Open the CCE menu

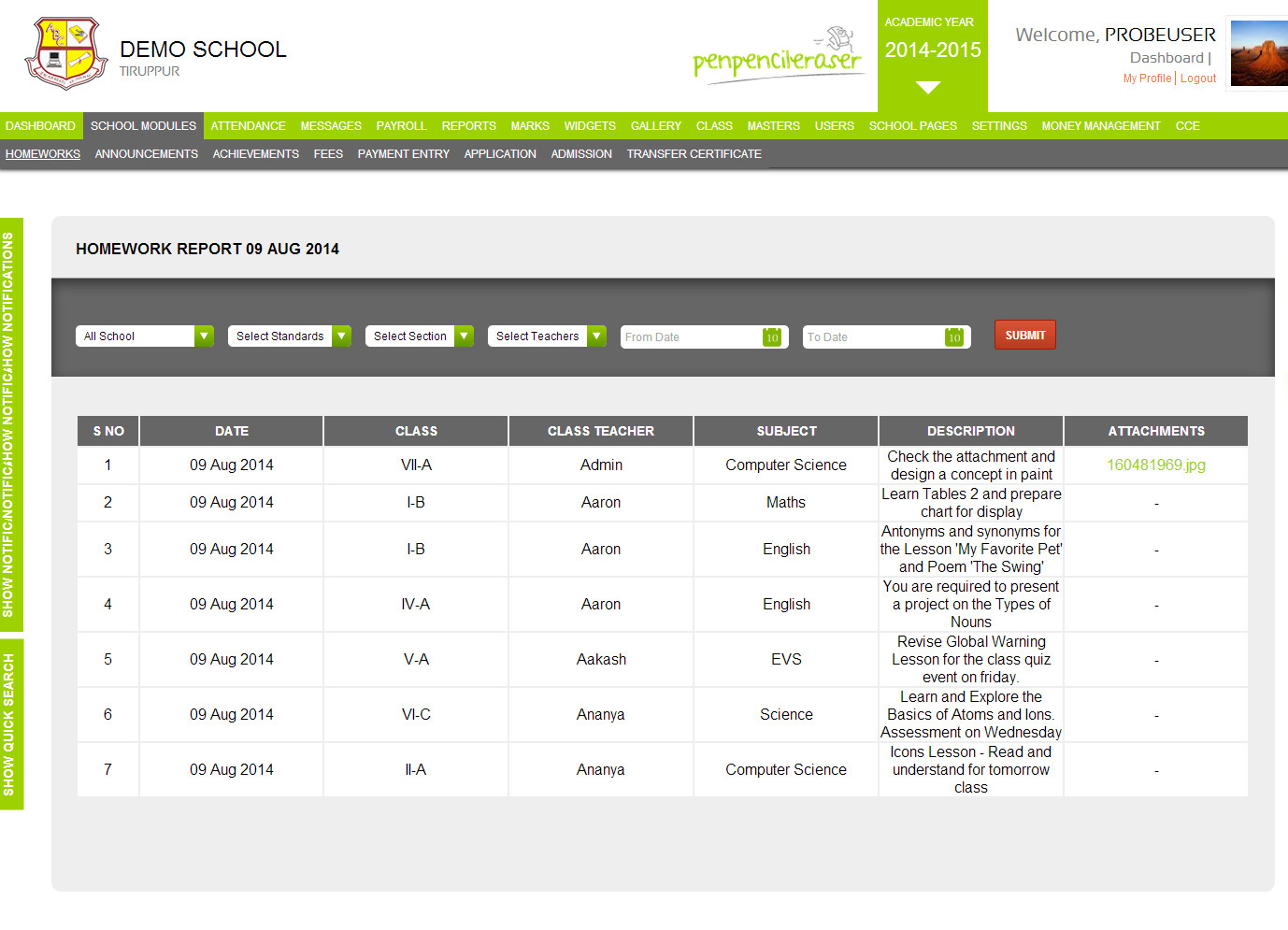[1187, 125]
